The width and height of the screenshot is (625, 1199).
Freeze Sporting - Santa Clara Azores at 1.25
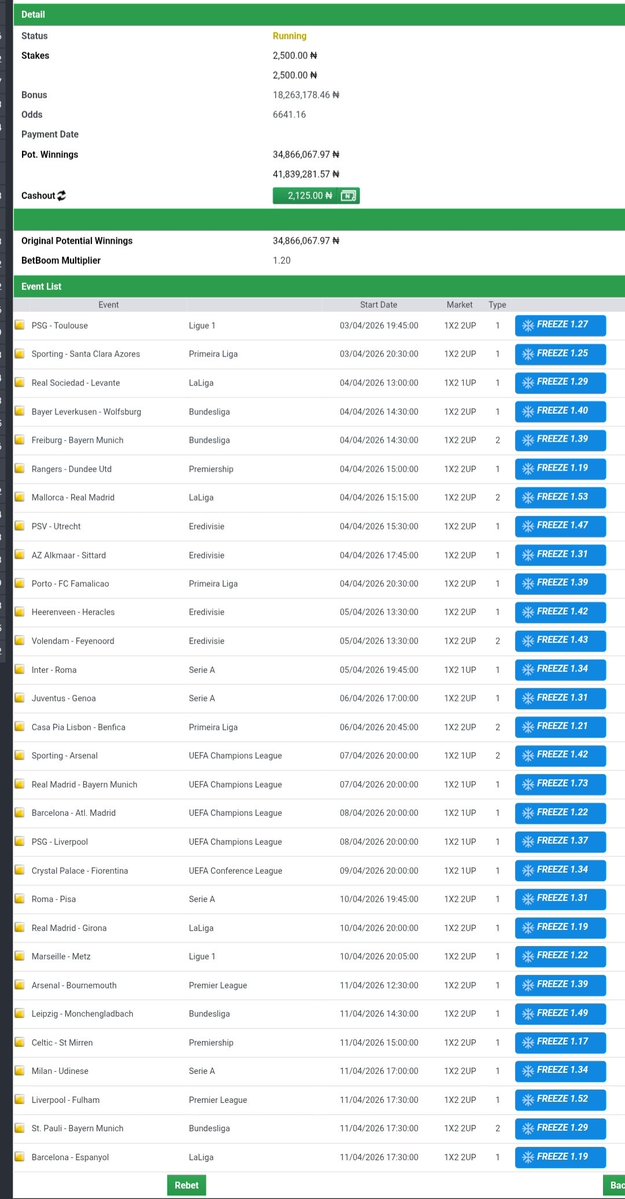tap(560, 354)
